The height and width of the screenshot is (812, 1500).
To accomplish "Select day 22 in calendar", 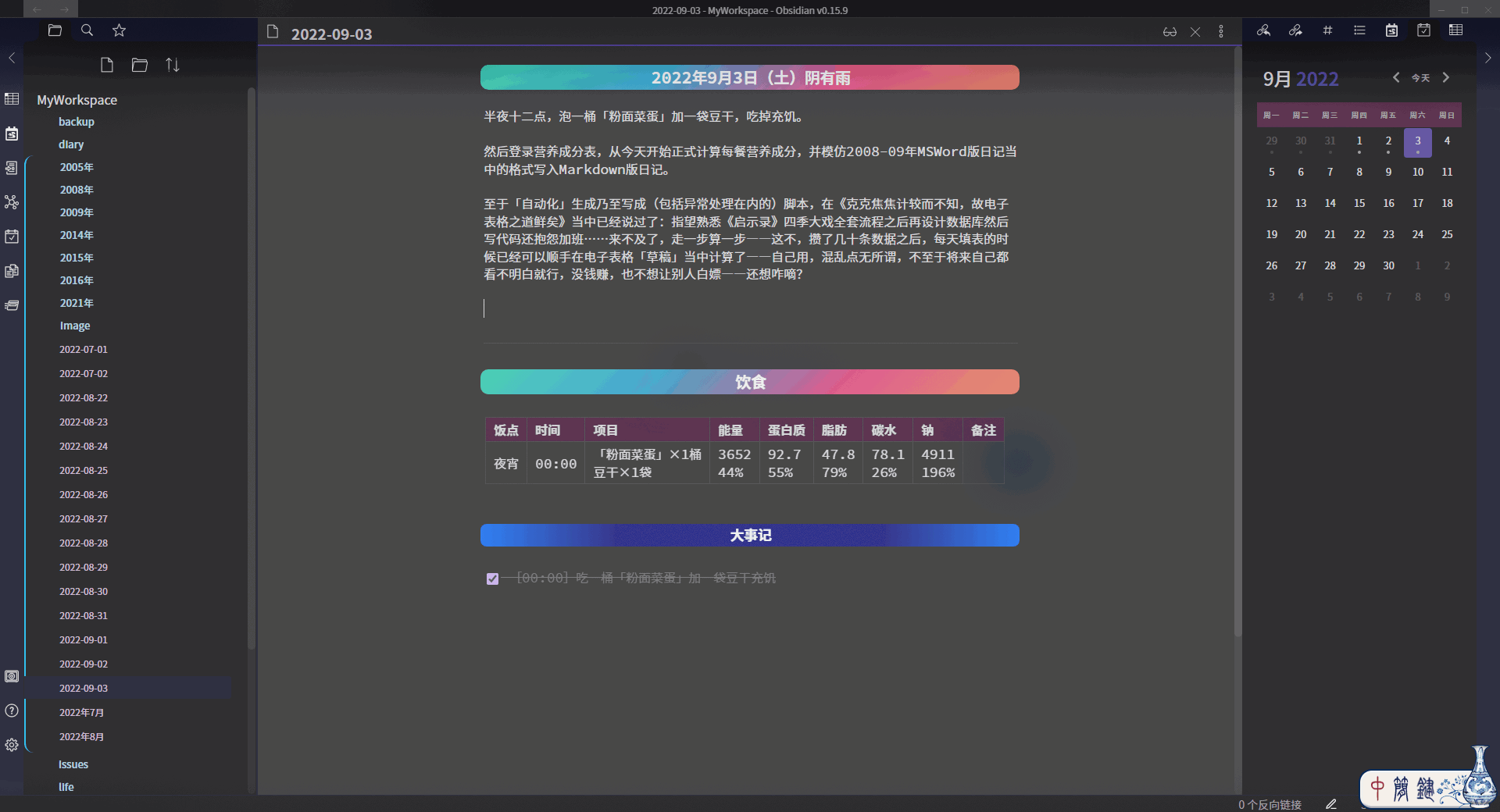I will (x=1359, y=234).
